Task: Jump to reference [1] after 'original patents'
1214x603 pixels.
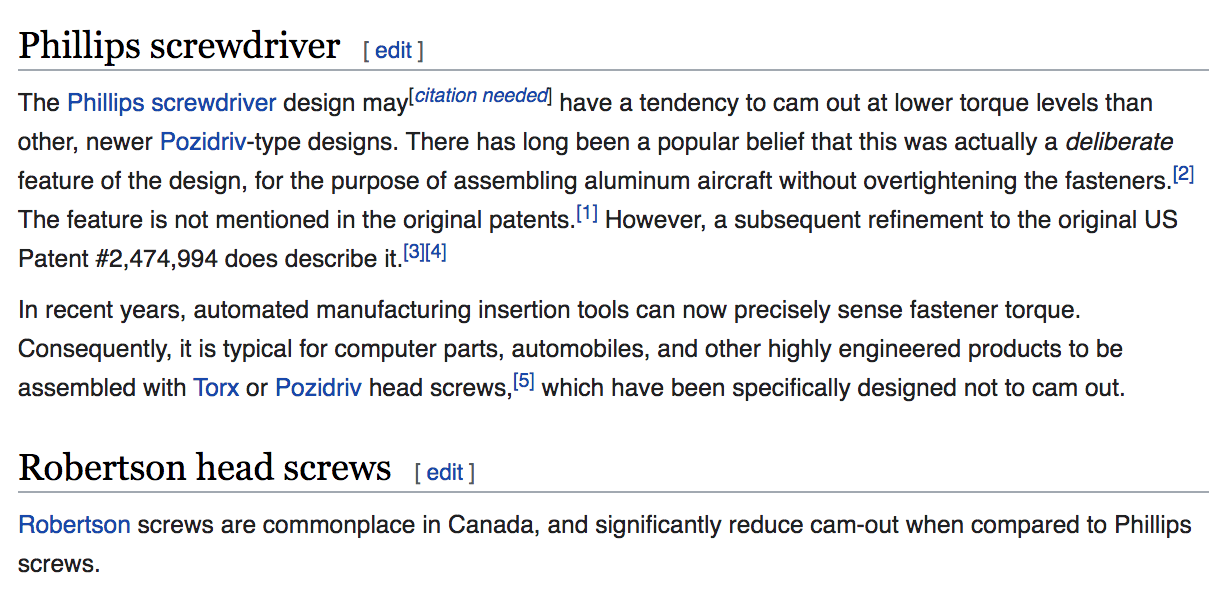Action: click(587, 213)
